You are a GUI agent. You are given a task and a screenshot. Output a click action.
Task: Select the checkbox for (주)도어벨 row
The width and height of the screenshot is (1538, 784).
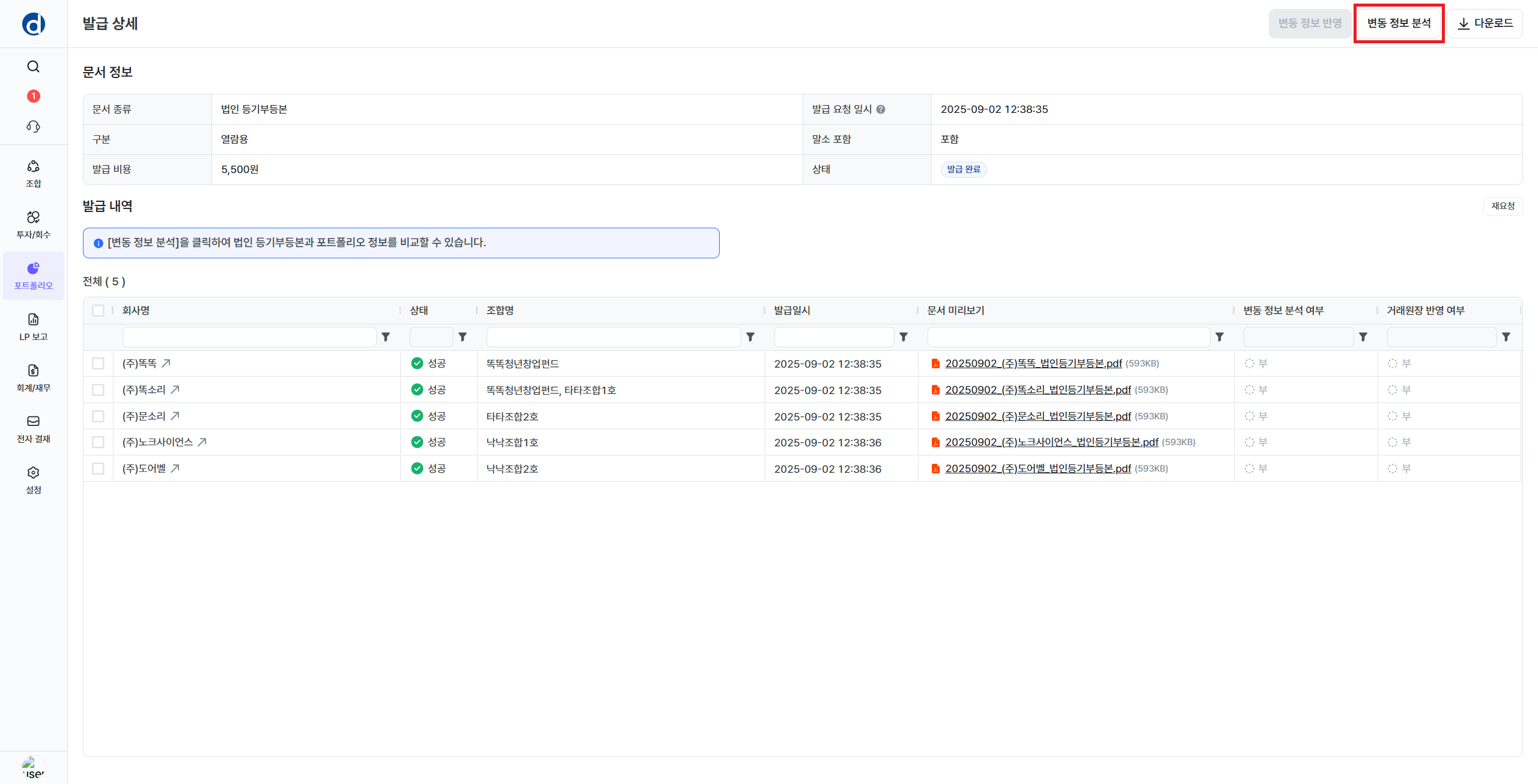coord(99,469)
